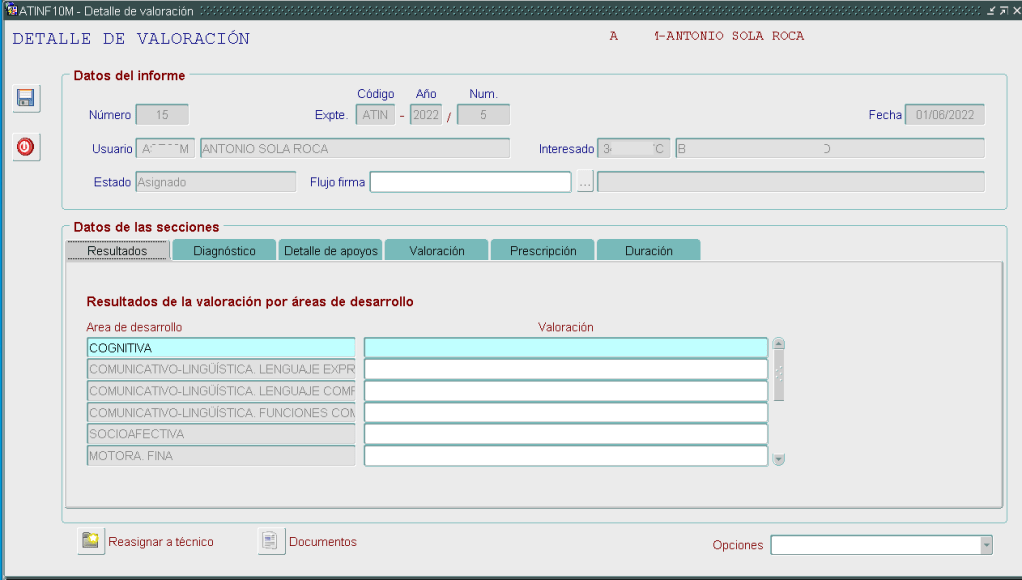Select the Resultados tab

coord(117,251)
